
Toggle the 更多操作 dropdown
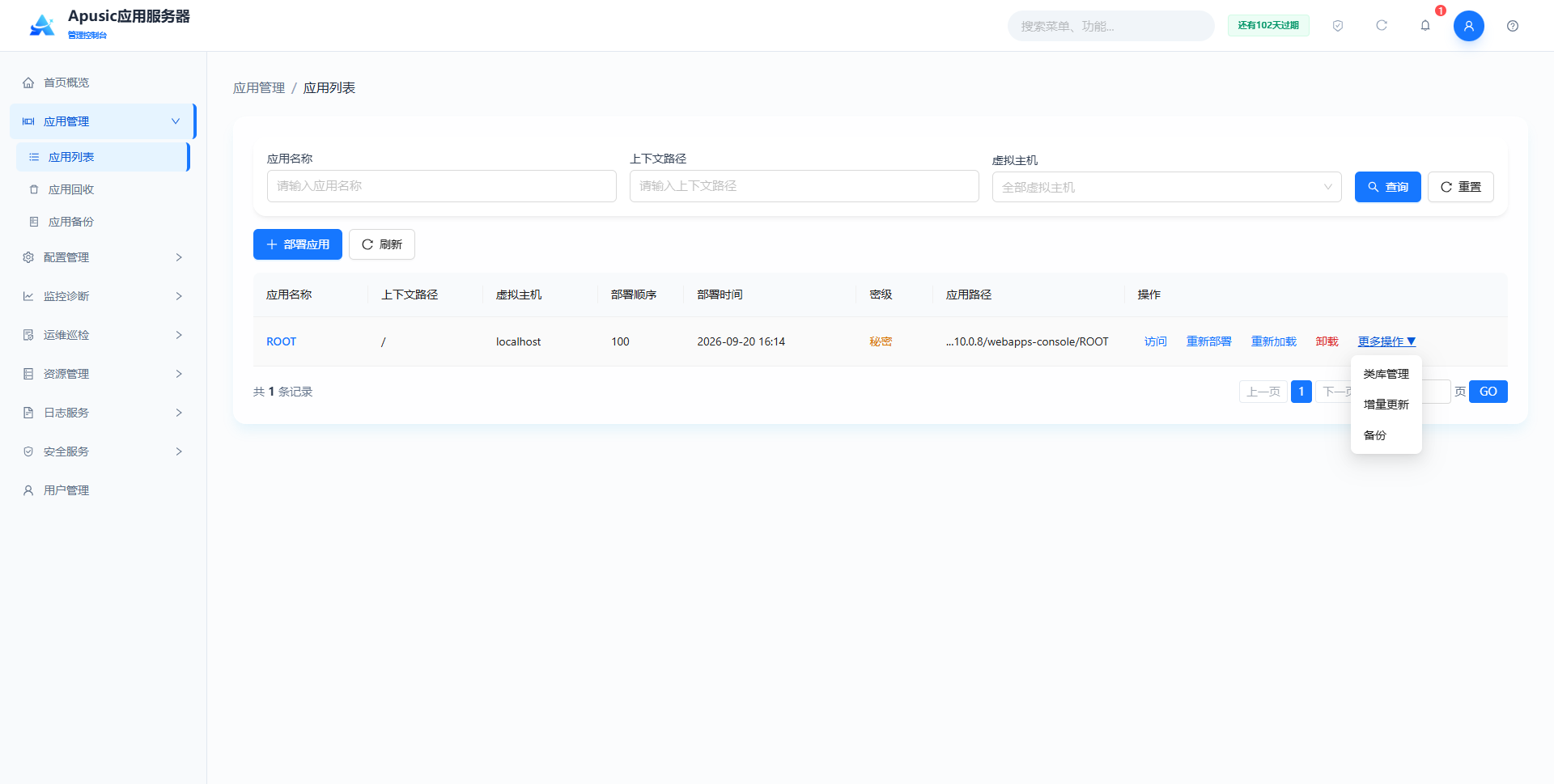click(x=1387, y=341)
